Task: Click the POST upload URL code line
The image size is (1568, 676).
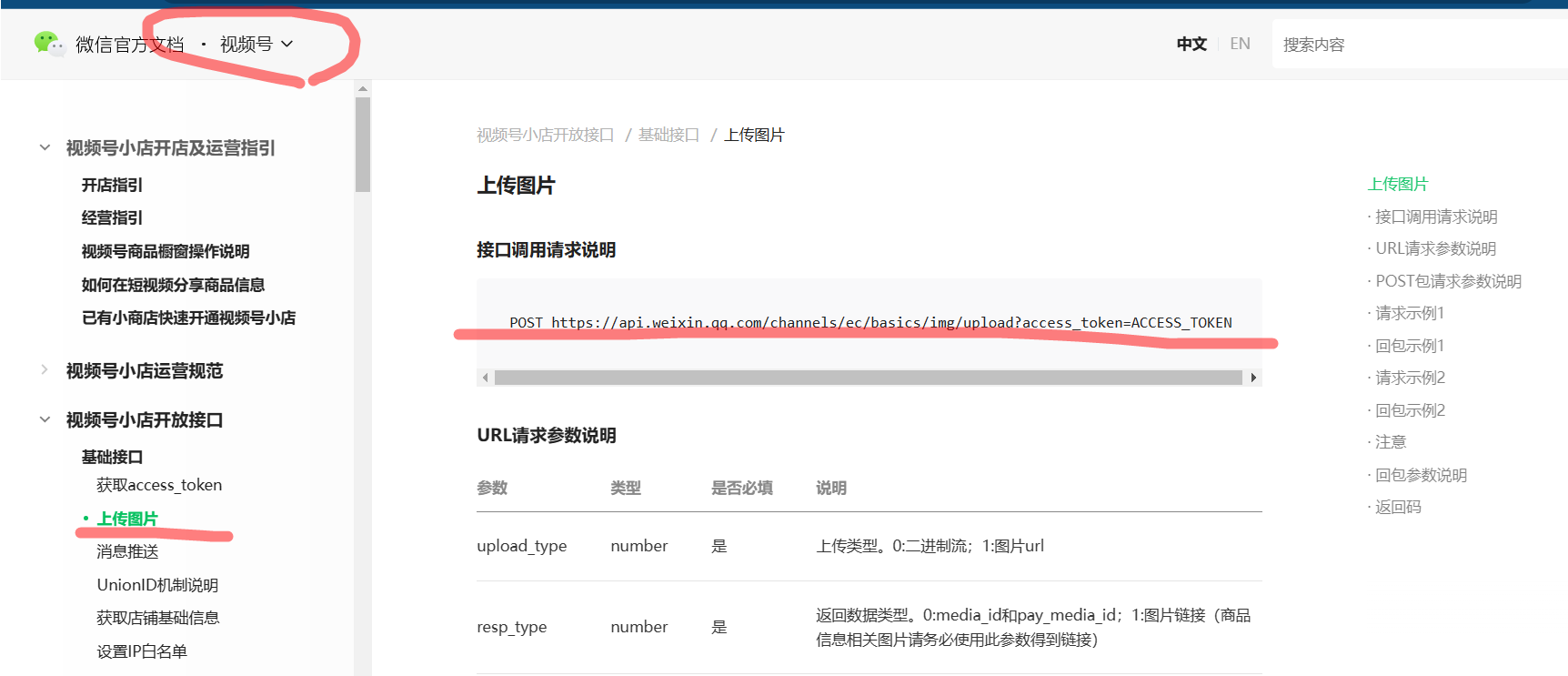Action: [x=870, y=323]
